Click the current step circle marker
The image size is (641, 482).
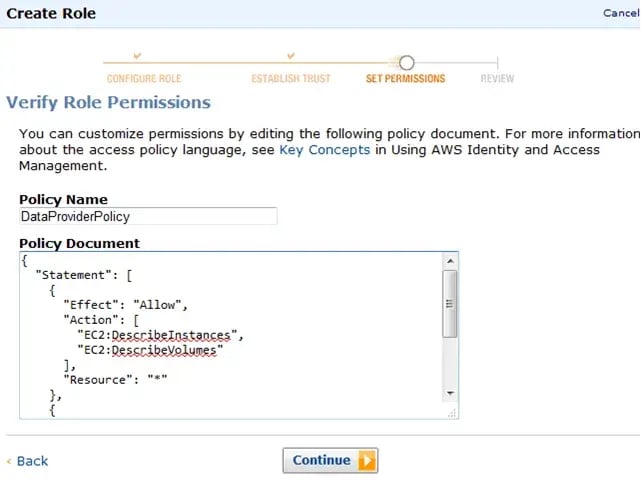[406, 63]
